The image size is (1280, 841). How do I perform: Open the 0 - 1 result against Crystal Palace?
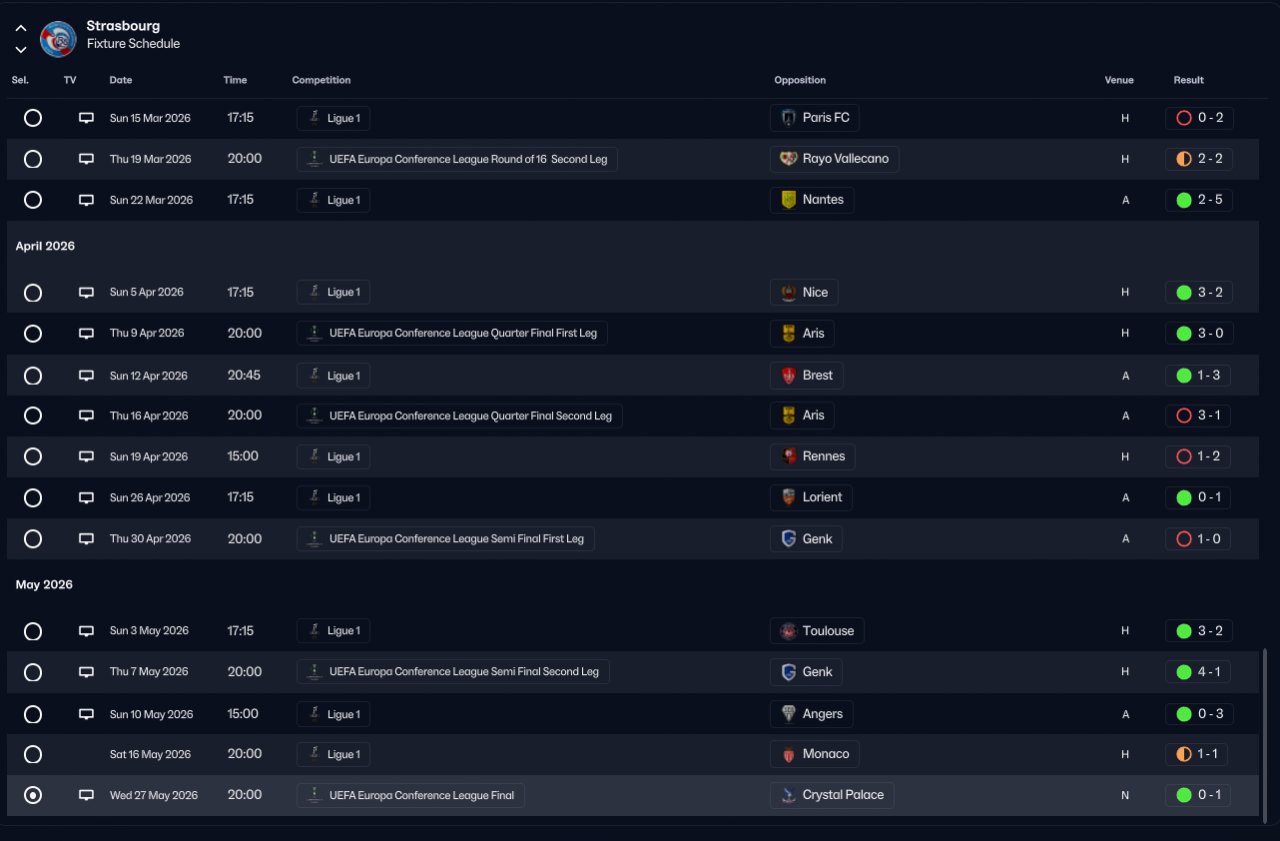click(x=1198, y=795)
